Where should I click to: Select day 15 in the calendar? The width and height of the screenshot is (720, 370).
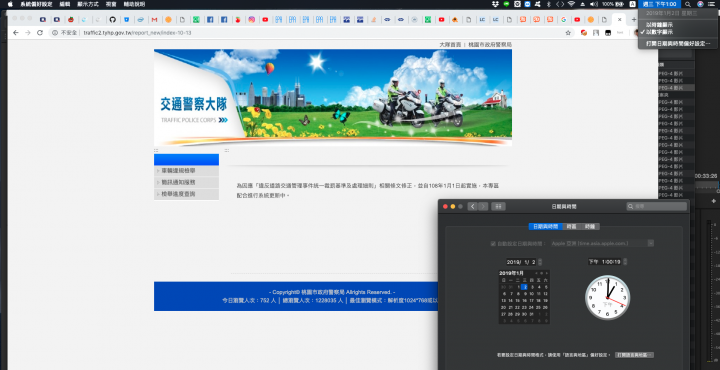pos(518,301)
